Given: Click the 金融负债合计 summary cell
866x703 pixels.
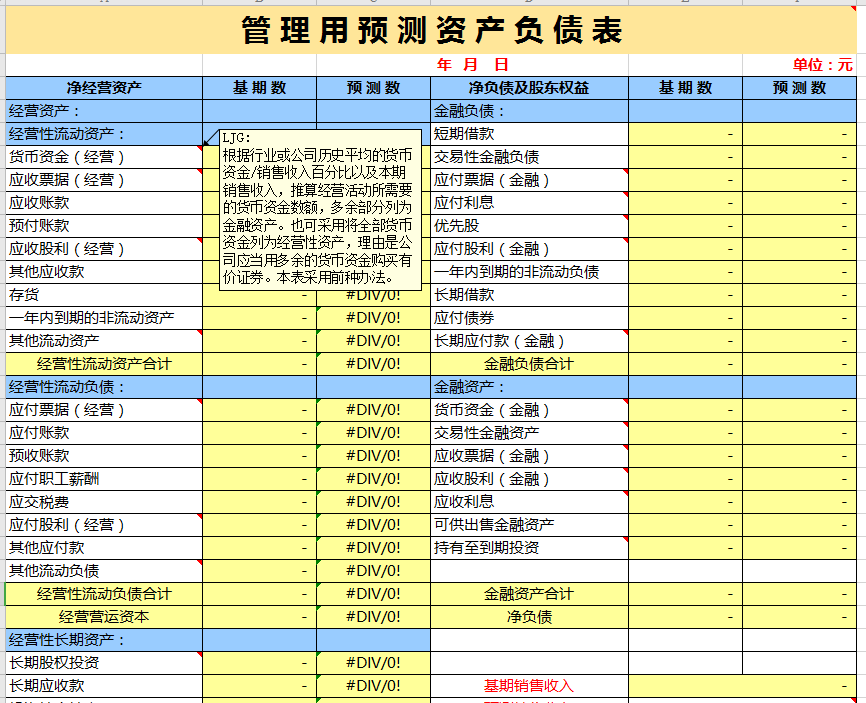Looking at the screenshot, I should (x=530, y=364).
